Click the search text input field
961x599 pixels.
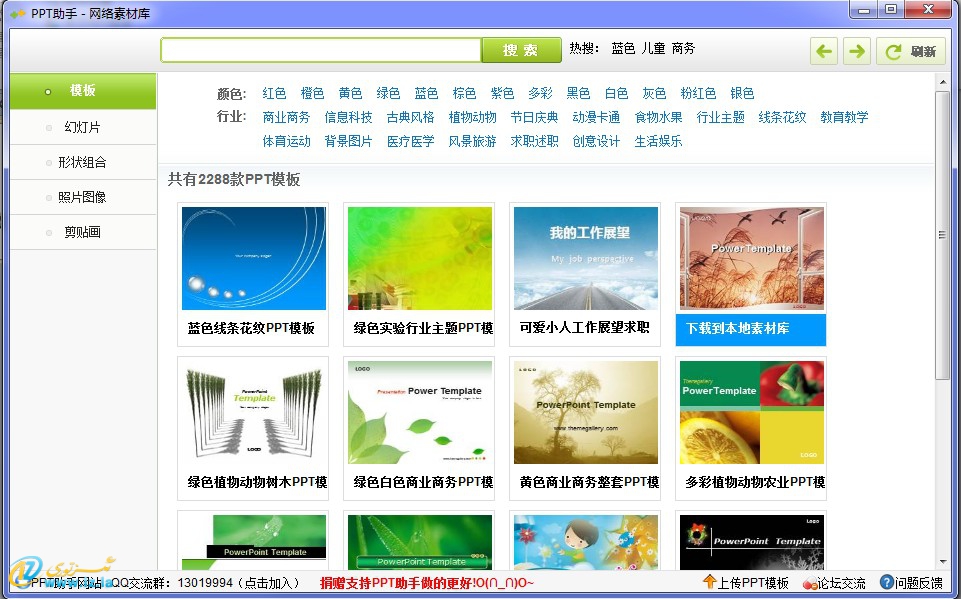click(x=321, y=50)
